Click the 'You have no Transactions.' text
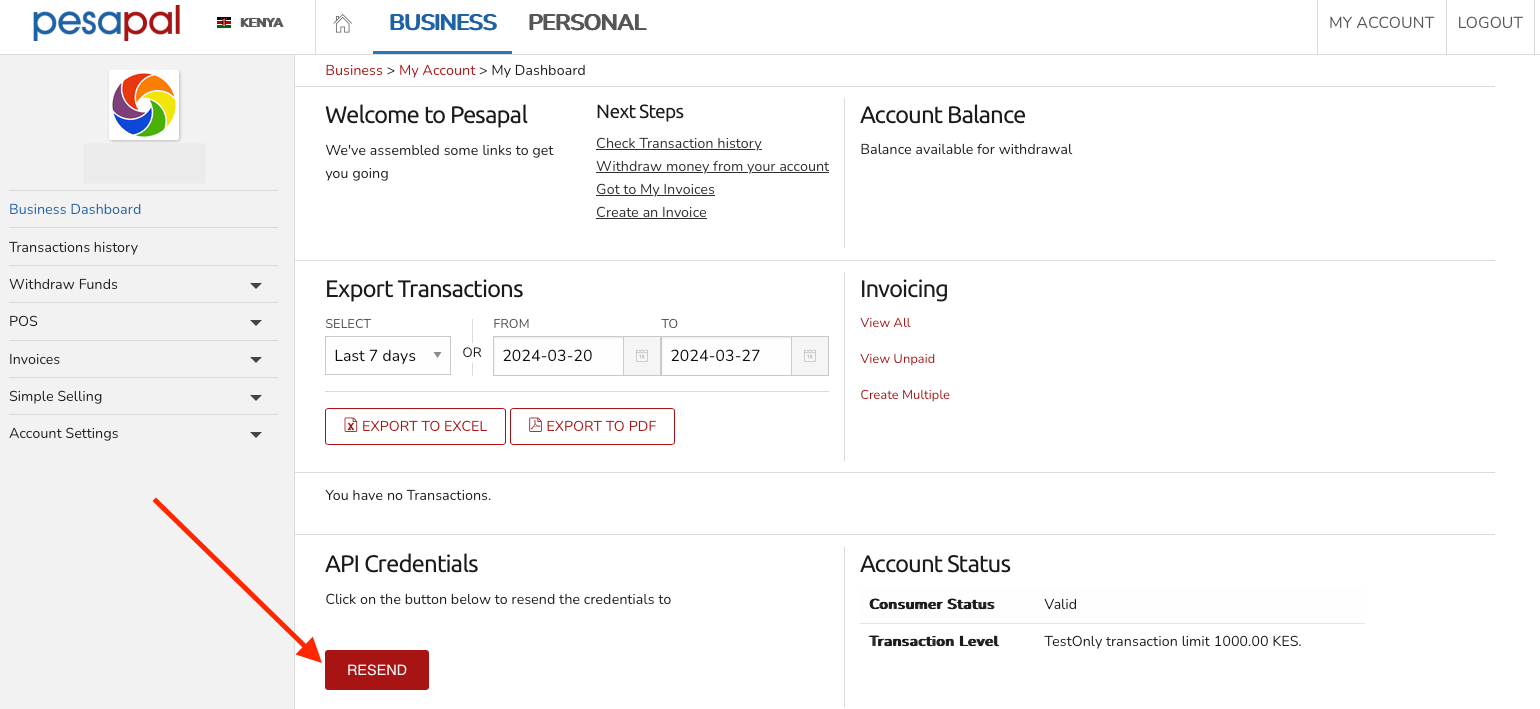Screen dimensions: 1540x709 click(x=408, y=495)
